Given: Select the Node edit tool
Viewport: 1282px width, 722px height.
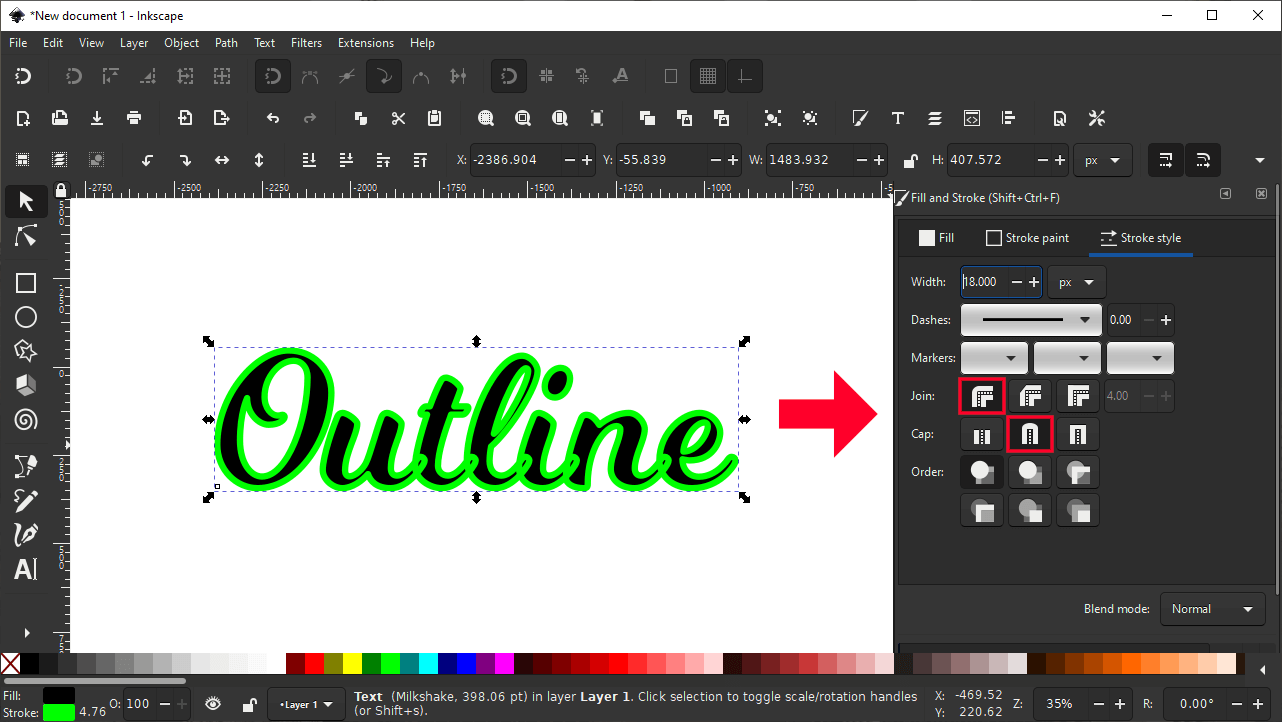Looking at the screenshot, I should tap(26, 237).
